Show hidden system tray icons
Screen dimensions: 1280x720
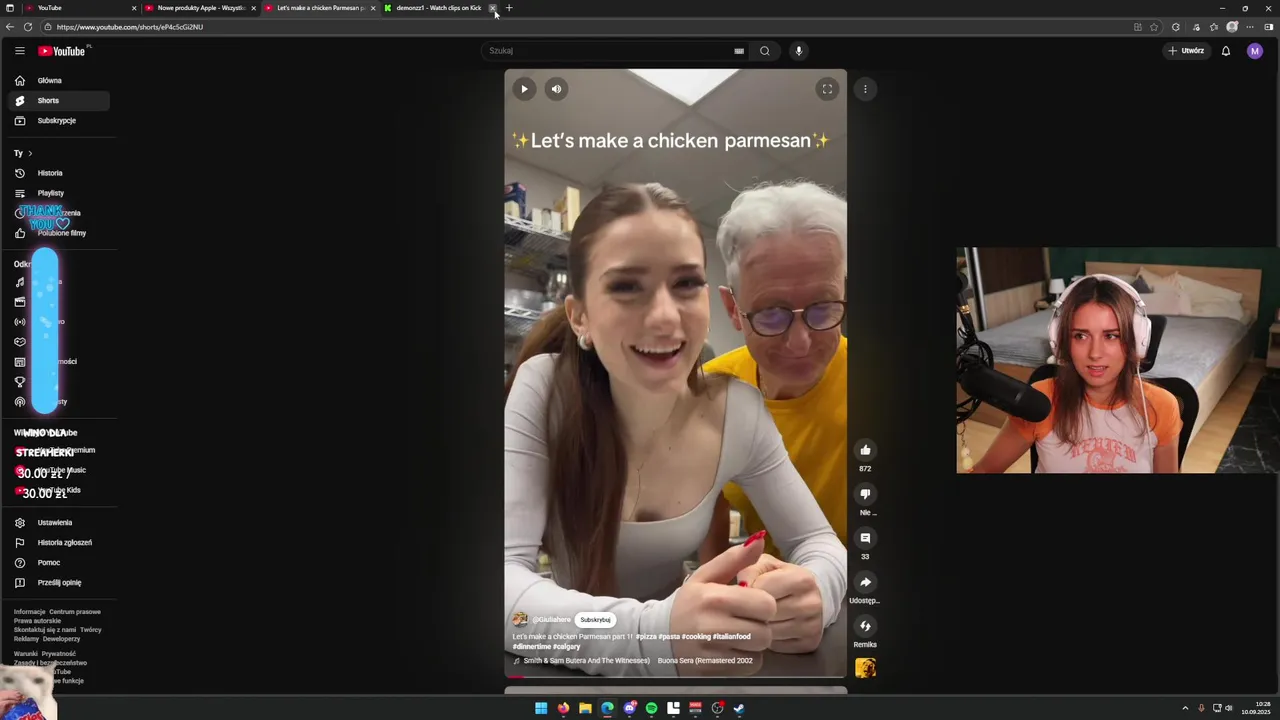[1185, 708]
